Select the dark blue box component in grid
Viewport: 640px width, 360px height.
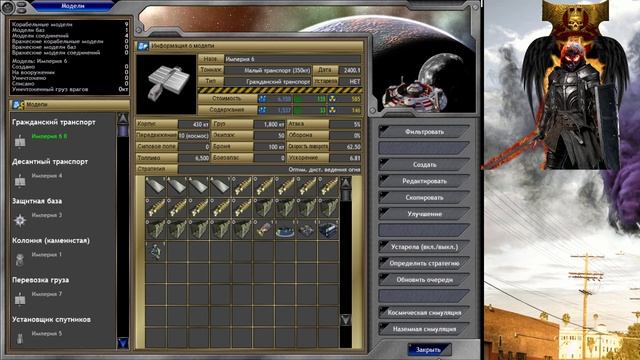click(x=328, y=230)
